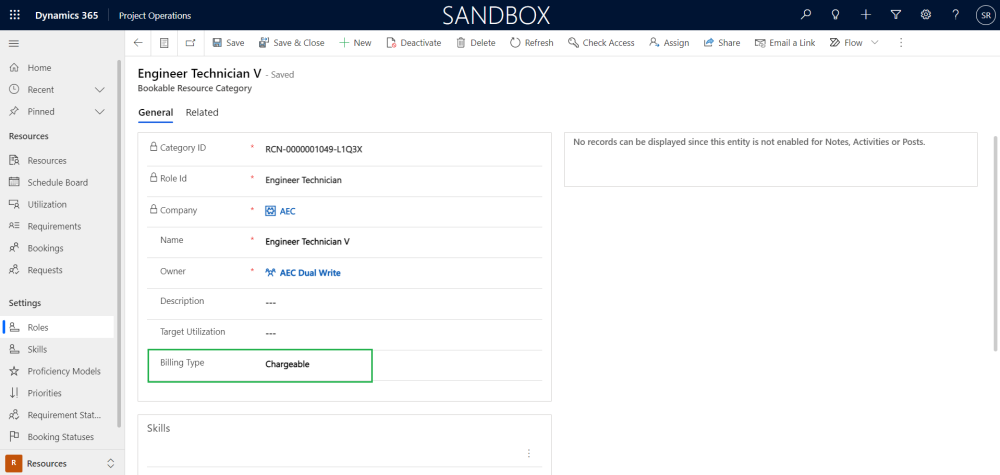This screenshot has height=475, width=1000.
Task: Click the search magnifier icon in the header
Action: click(x=806, y=15)
